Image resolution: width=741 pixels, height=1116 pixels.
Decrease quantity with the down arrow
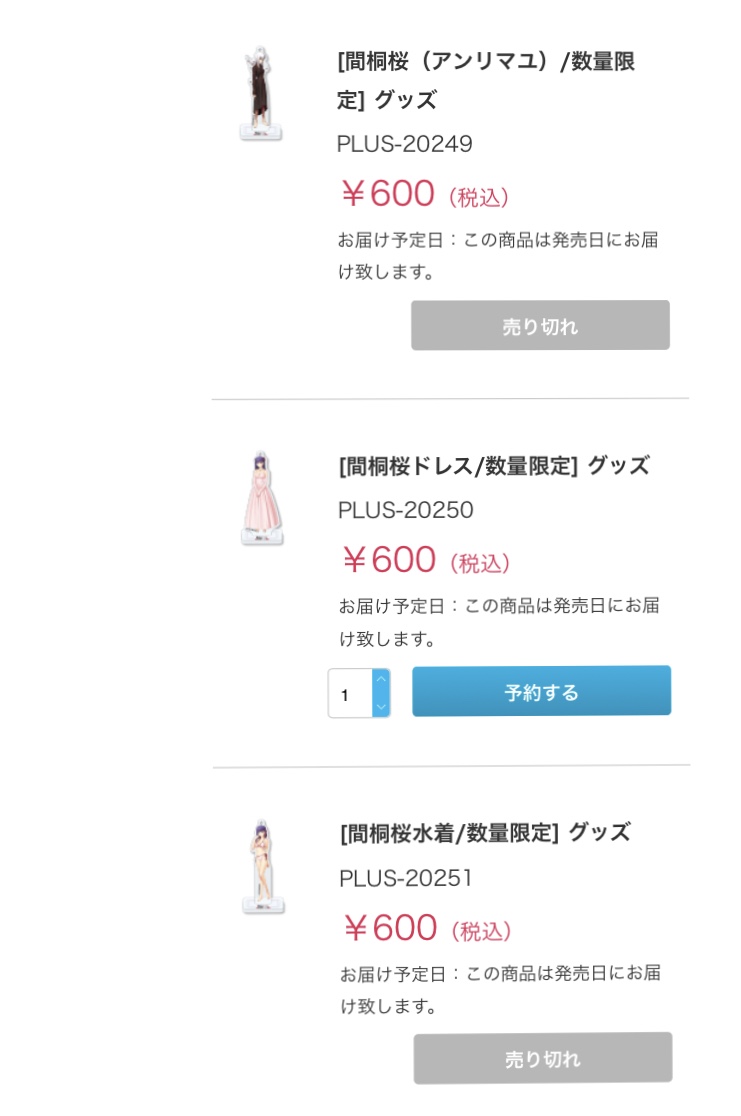(380, 706)
